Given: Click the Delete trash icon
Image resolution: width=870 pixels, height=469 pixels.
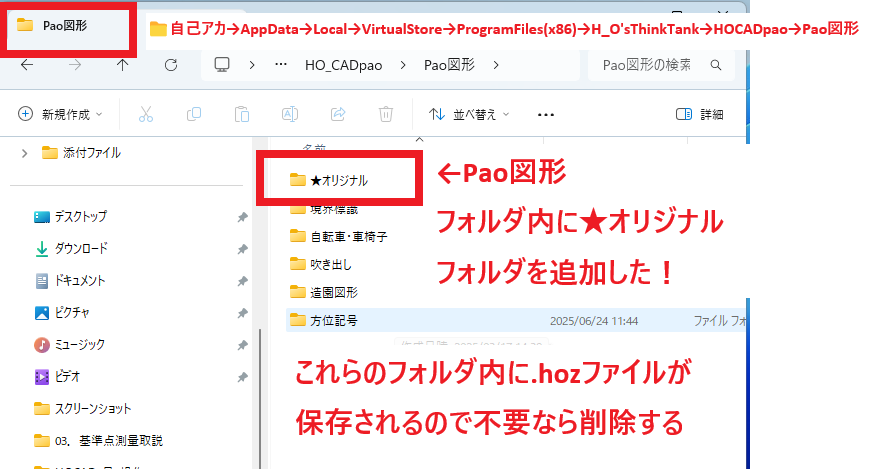Looking at the screenshot, I should tap(386, 114).
